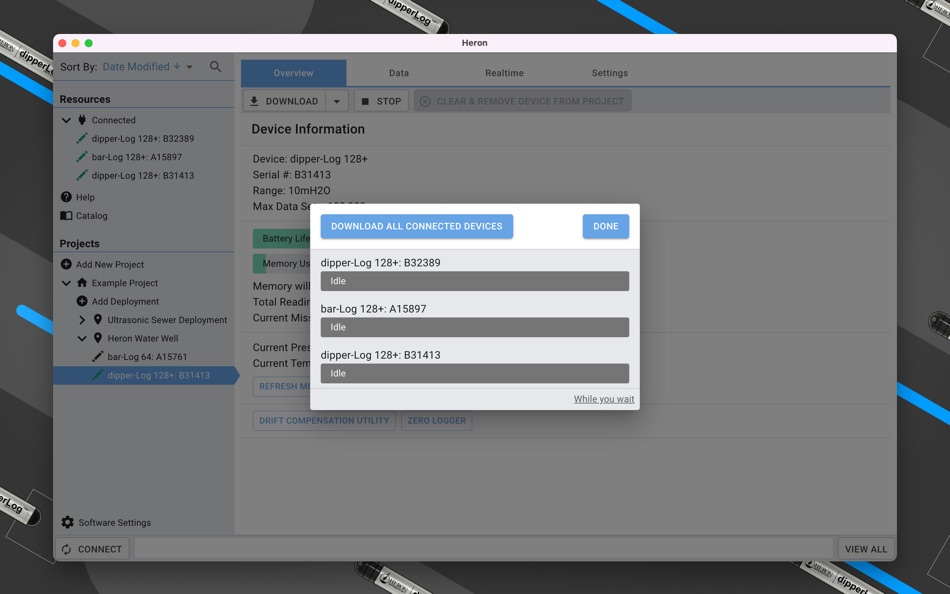Click the Memory Used indicator bar
This screenshot has width=950, height=594.
coord(282,264)
